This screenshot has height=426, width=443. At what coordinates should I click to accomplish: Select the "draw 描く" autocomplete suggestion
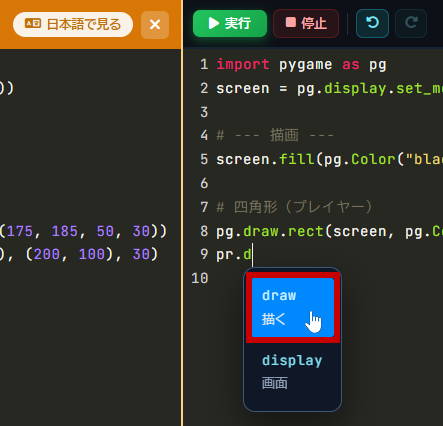click(x=293, y=307)
